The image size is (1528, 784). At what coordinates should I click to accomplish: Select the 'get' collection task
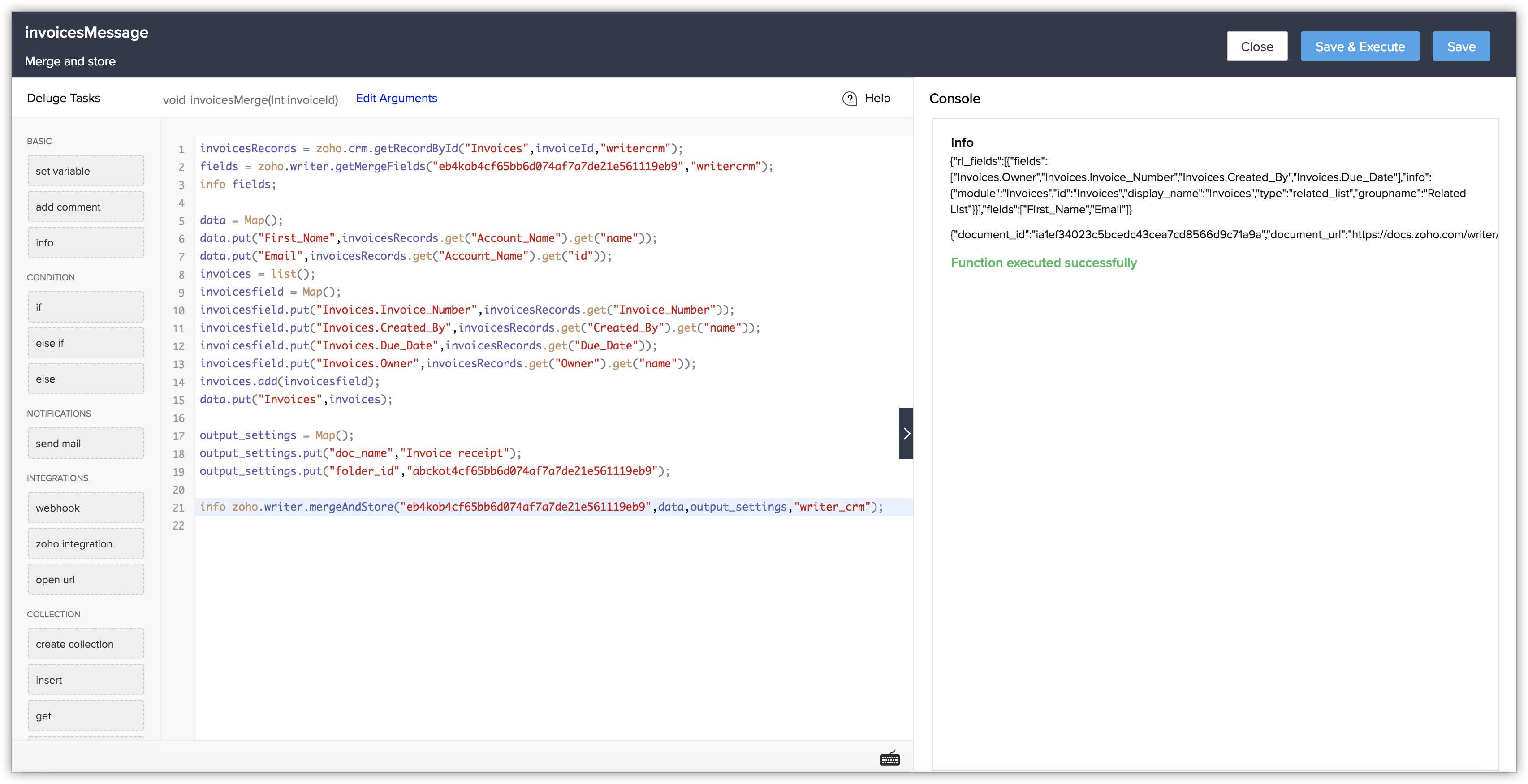[86, 716]
